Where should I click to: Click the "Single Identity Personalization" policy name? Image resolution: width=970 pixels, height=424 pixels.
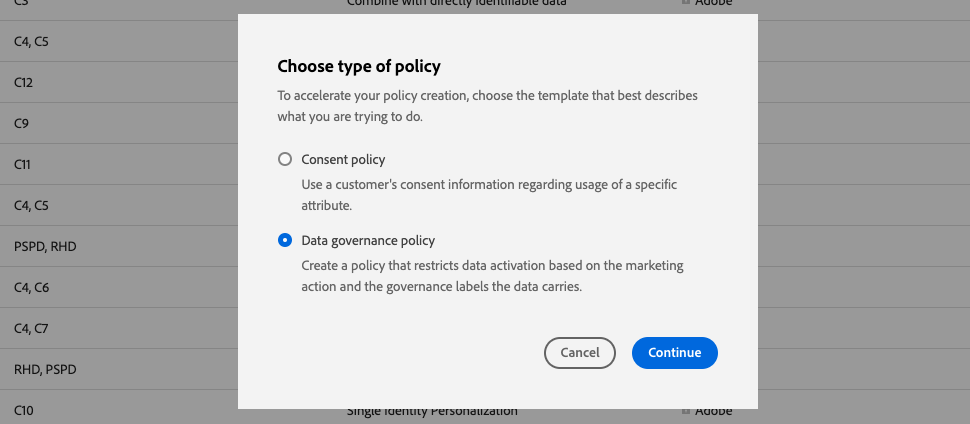point(432,411)
